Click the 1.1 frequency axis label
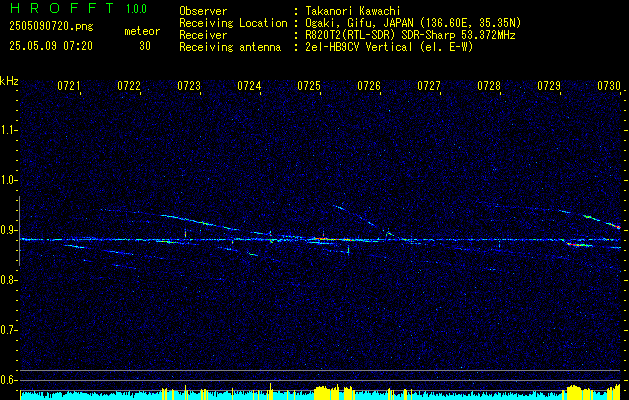This screenshot has height=400, width=629. point(8,130)
